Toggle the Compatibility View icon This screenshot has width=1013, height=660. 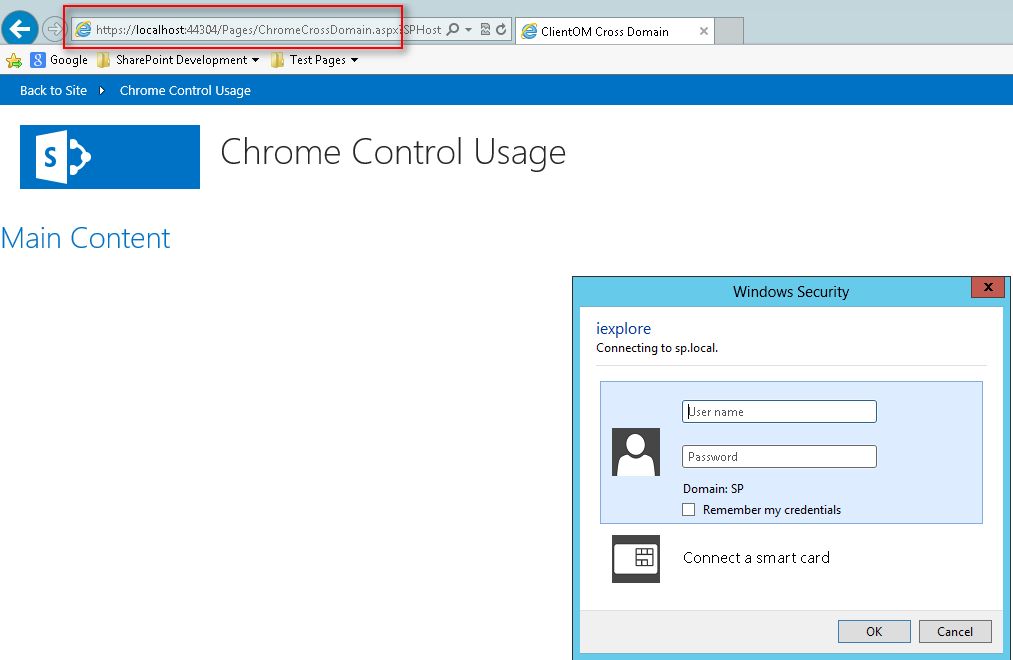coord(485,29)
